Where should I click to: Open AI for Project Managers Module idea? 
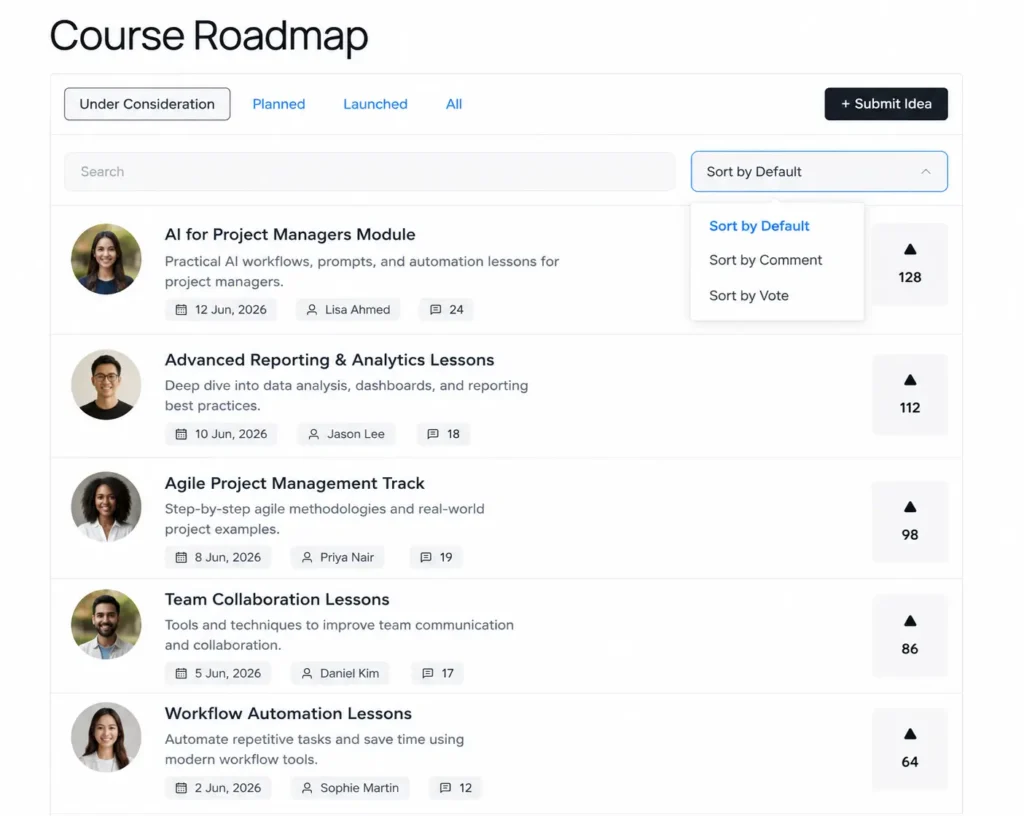coord(290,234)
